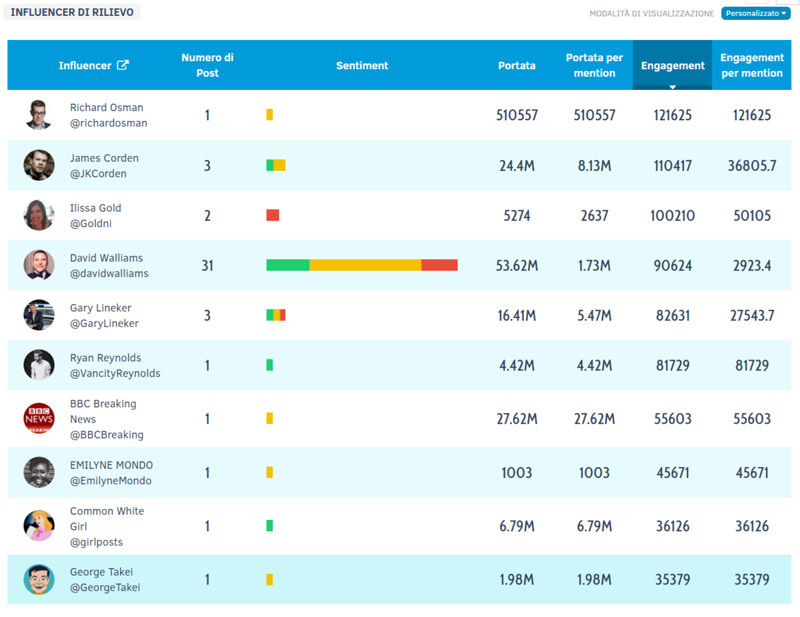Click the BBC Breaking News logo avatar
800x617 pixels.
(x=39, y=418)
